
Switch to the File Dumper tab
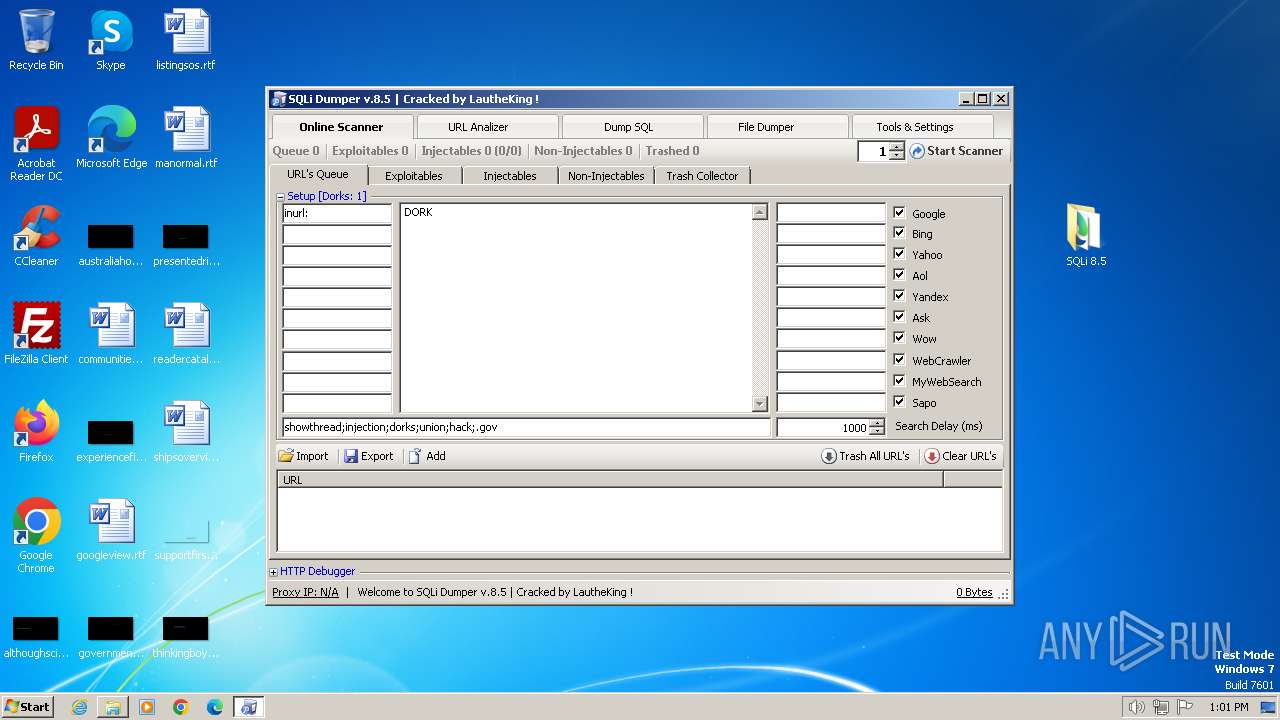tap(766, 127)
